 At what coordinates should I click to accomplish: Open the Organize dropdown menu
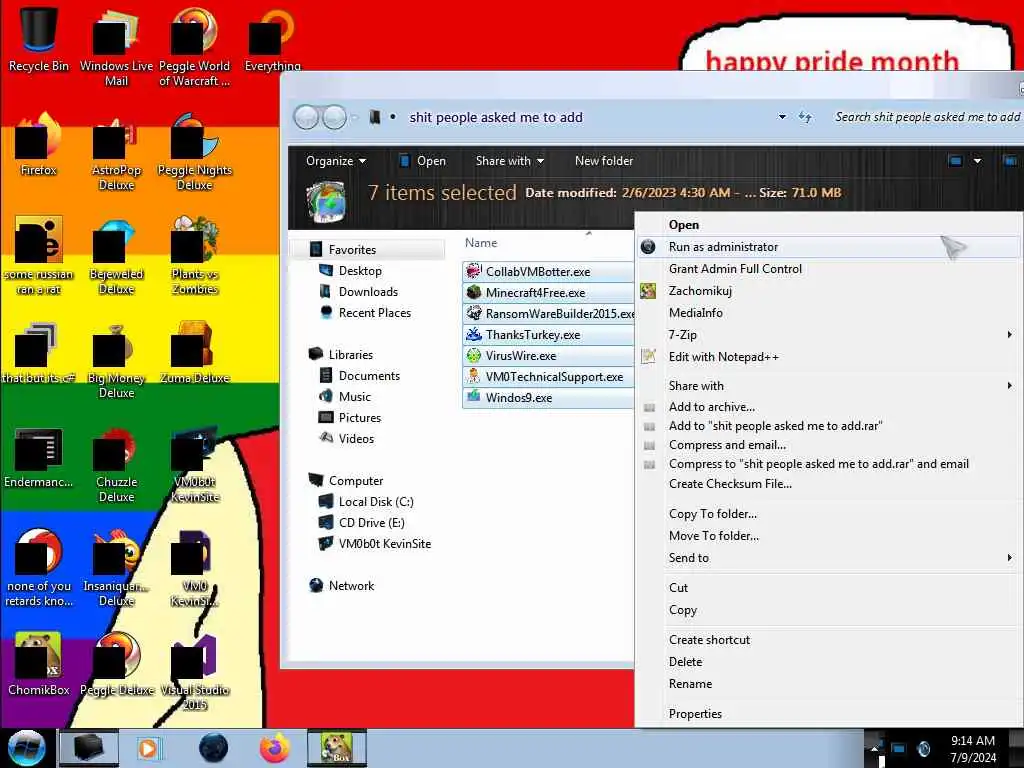[336, 161]
